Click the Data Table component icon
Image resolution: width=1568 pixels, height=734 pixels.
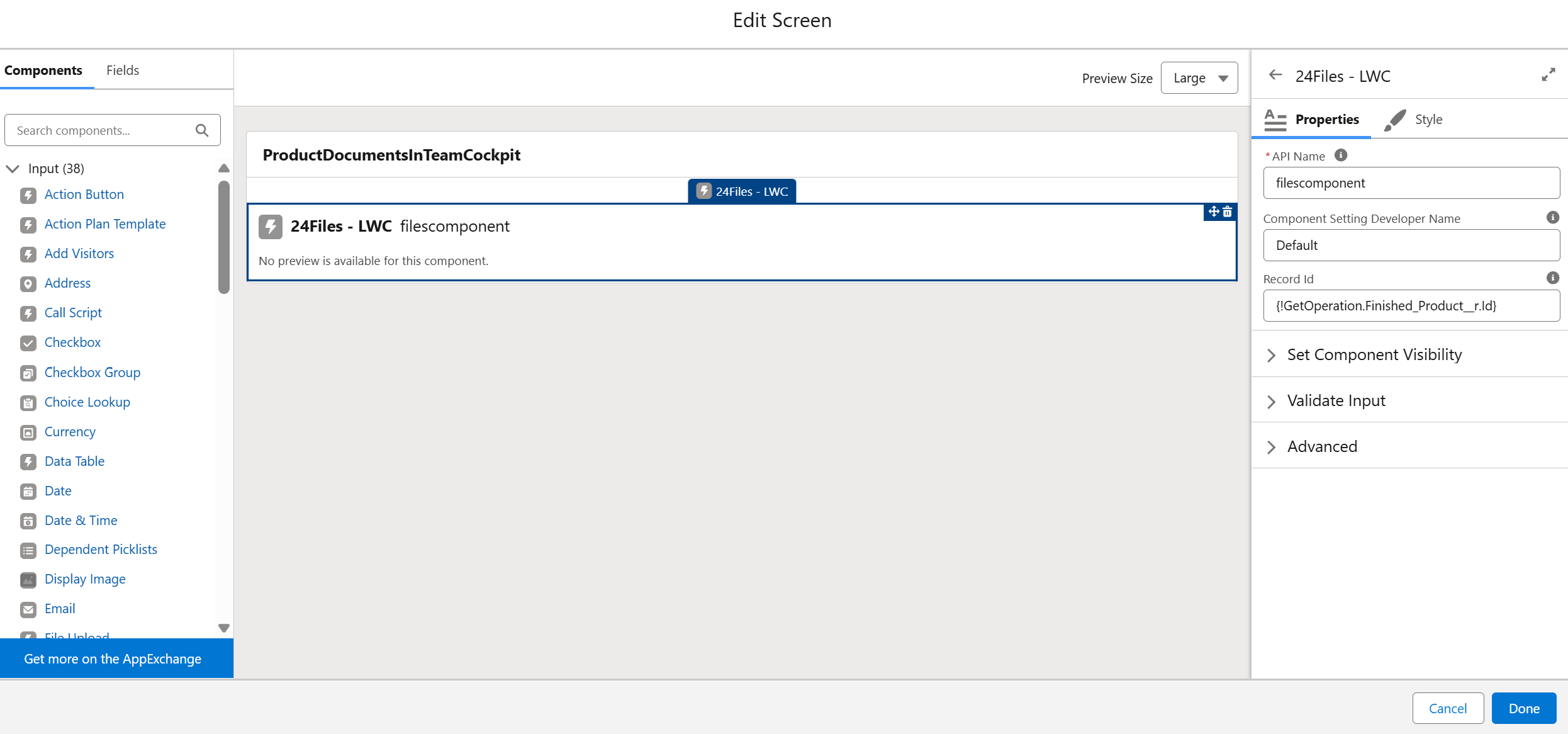(x=28, y=462)
